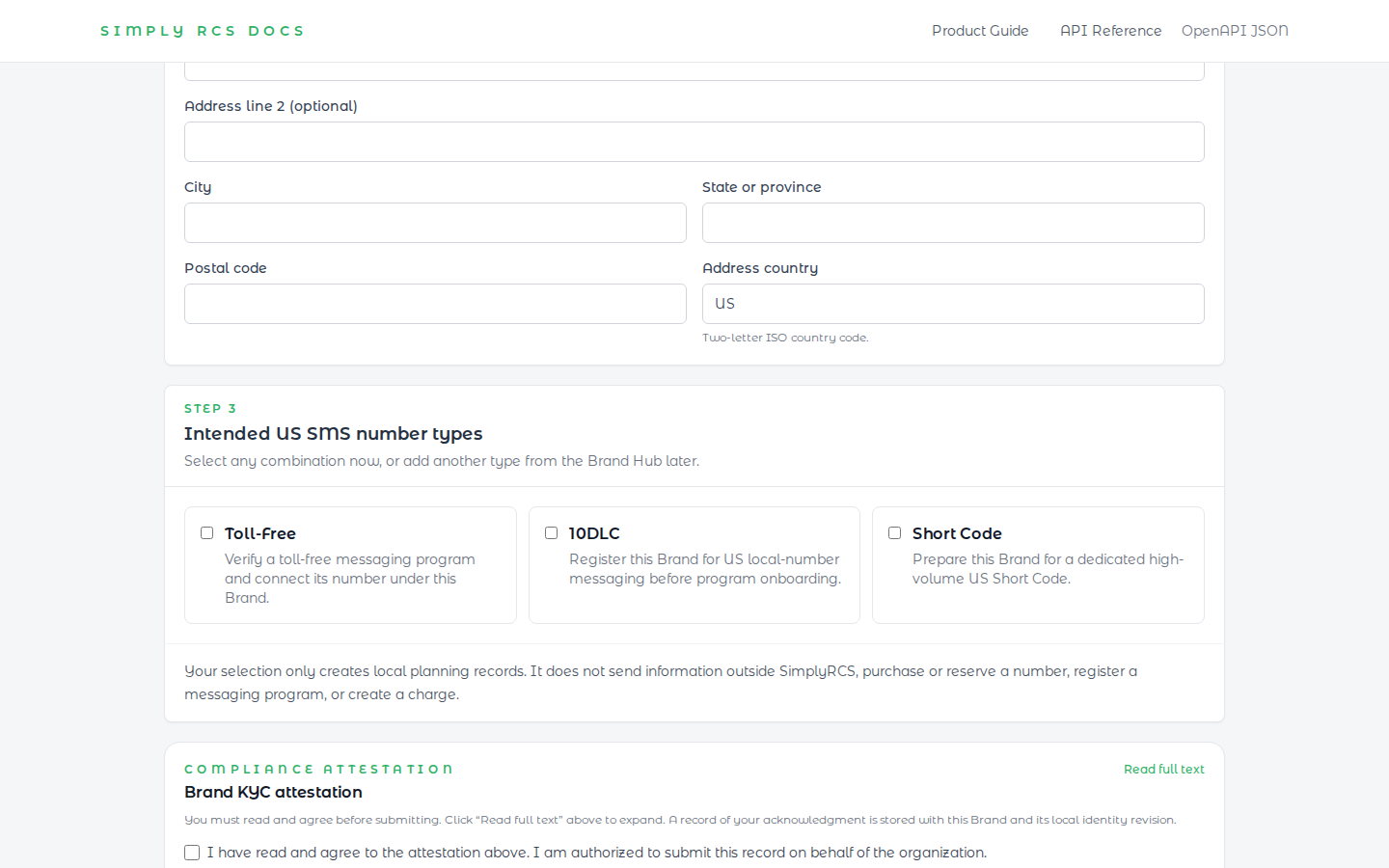The height and width of the screenshot is (868, 1389).
Task: Click the Toll-Free description text
Action: pyautogui.click(x=350, y=579)
